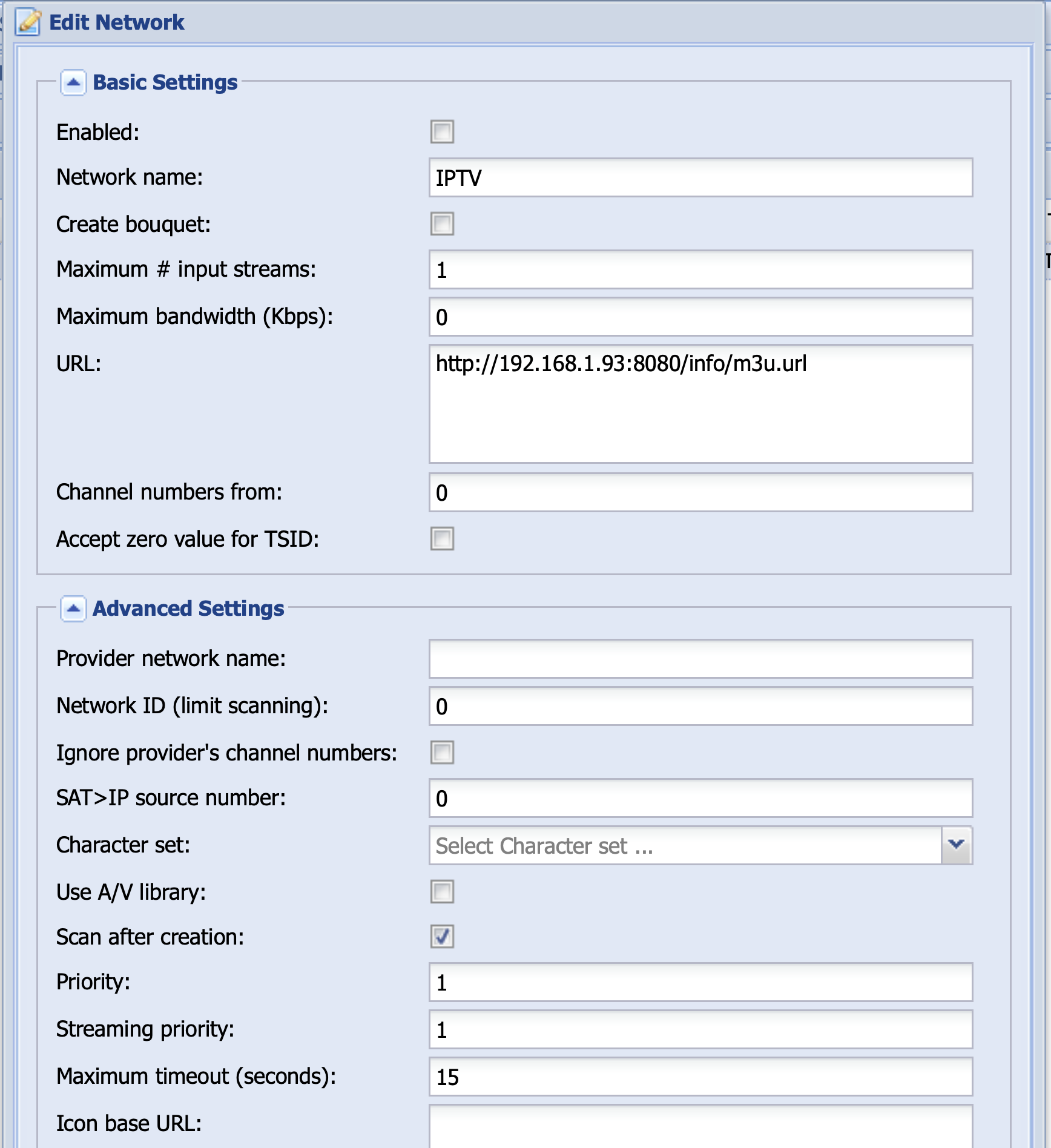Edit the Network ID limit scanning value

699,706
